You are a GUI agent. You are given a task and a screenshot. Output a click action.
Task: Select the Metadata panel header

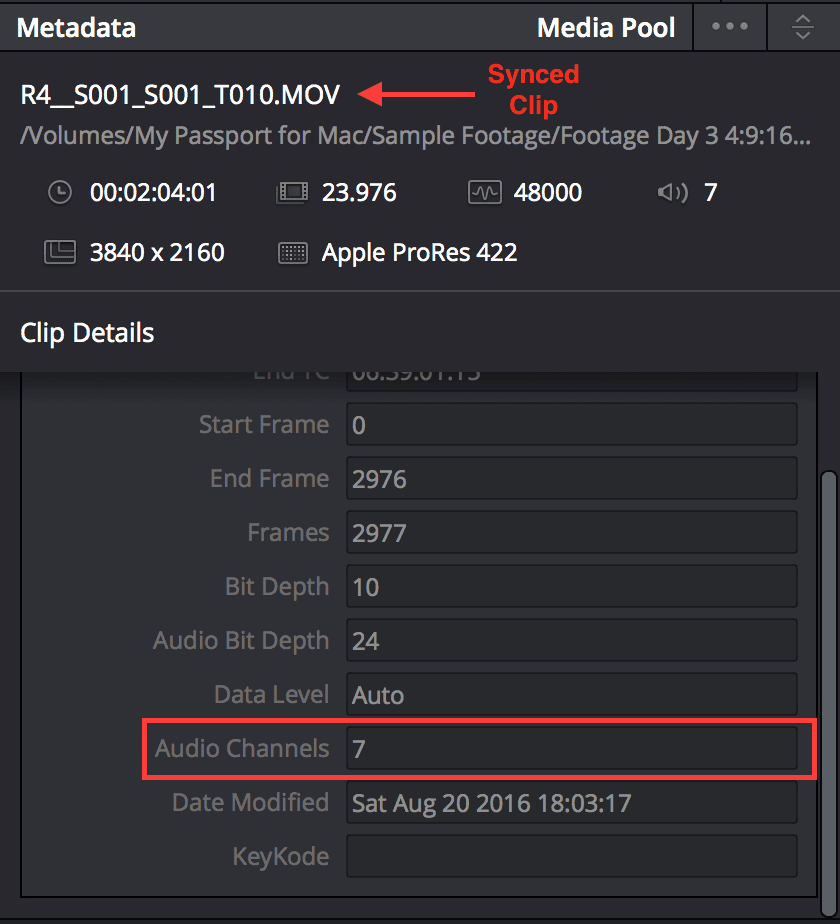tap(76, 27)
